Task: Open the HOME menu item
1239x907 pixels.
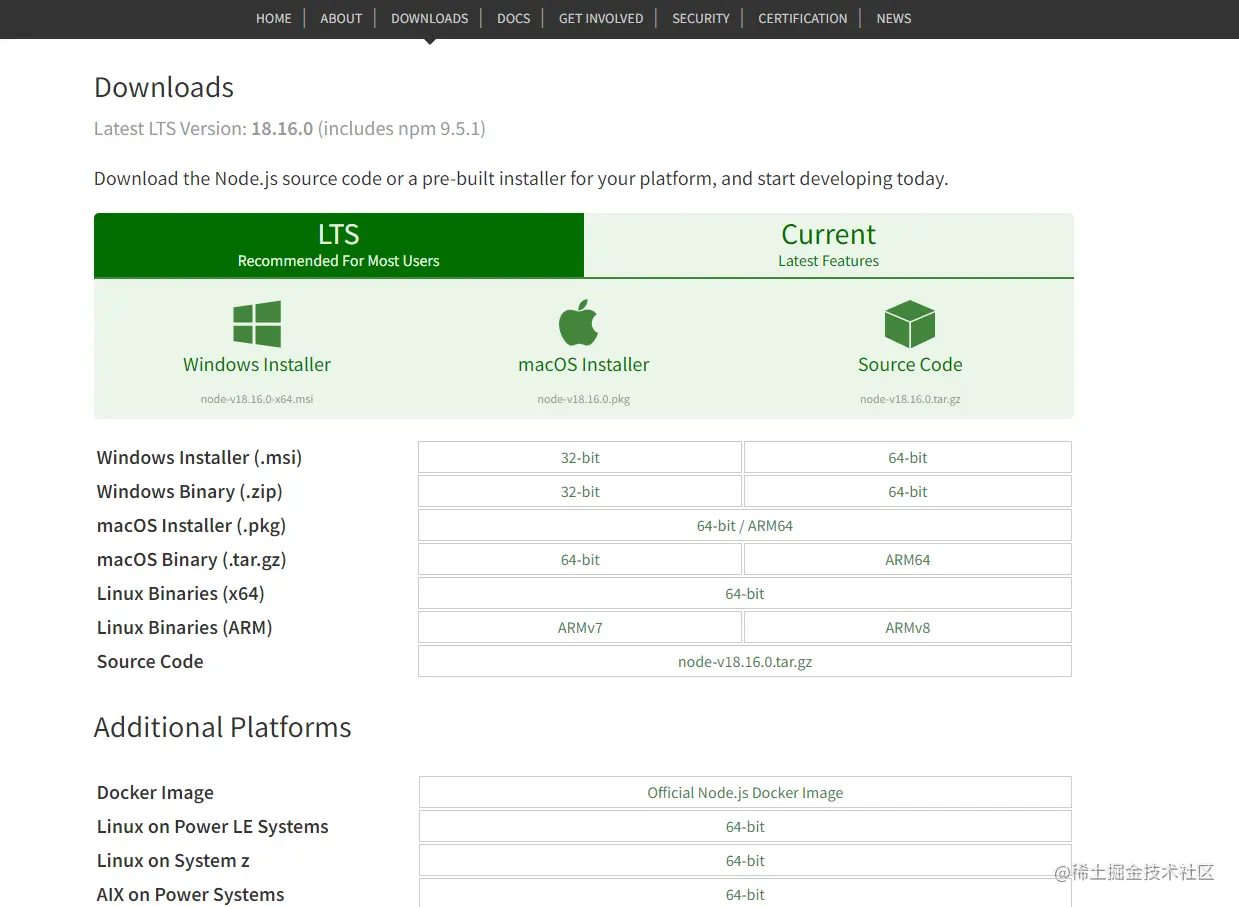Action: click(x=274, y=18)
